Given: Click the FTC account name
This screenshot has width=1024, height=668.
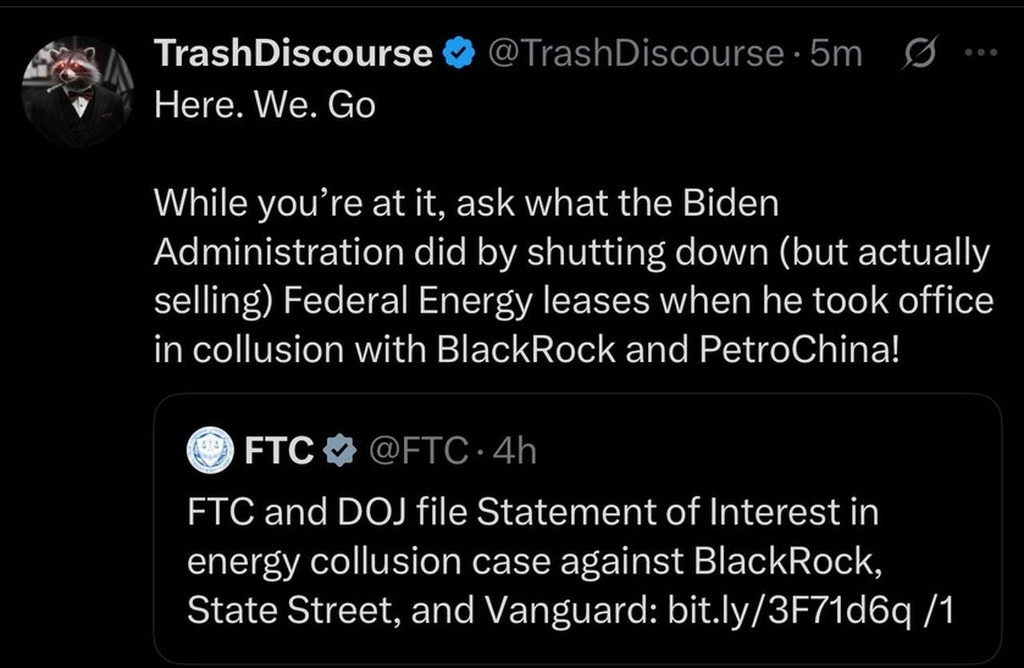Looking at the screenshot, I should tap(279, 451).
